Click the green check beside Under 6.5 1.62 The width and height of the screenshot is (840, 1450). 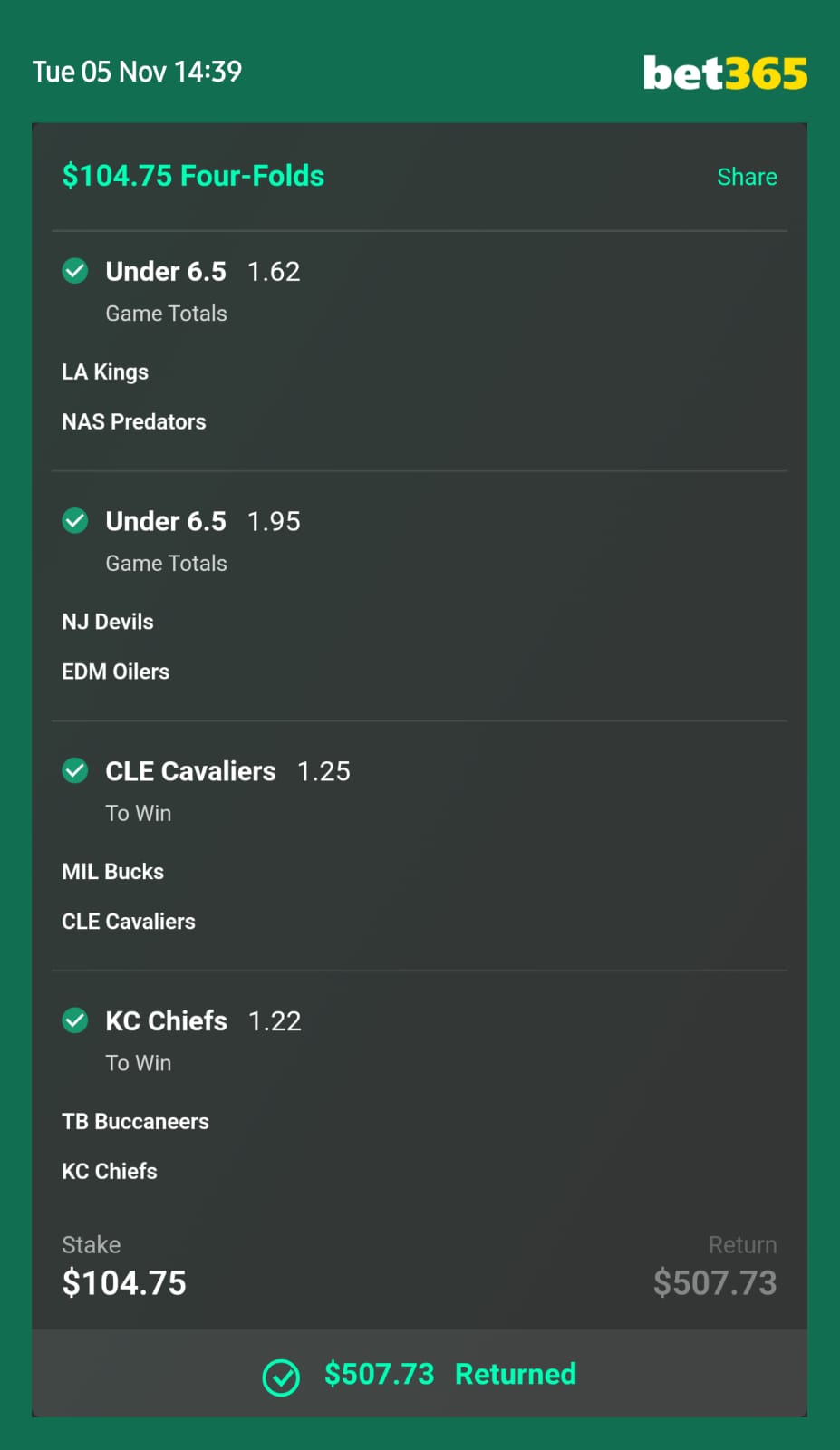coord(75,271)
